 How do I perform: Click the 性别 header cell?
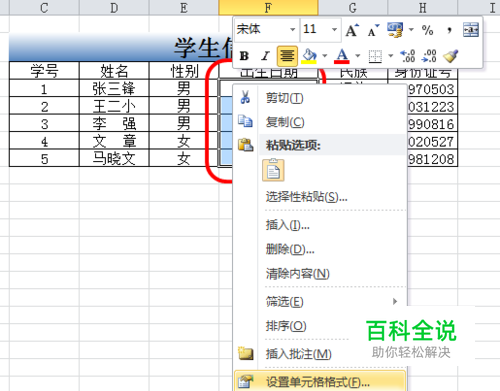(184, 70)
